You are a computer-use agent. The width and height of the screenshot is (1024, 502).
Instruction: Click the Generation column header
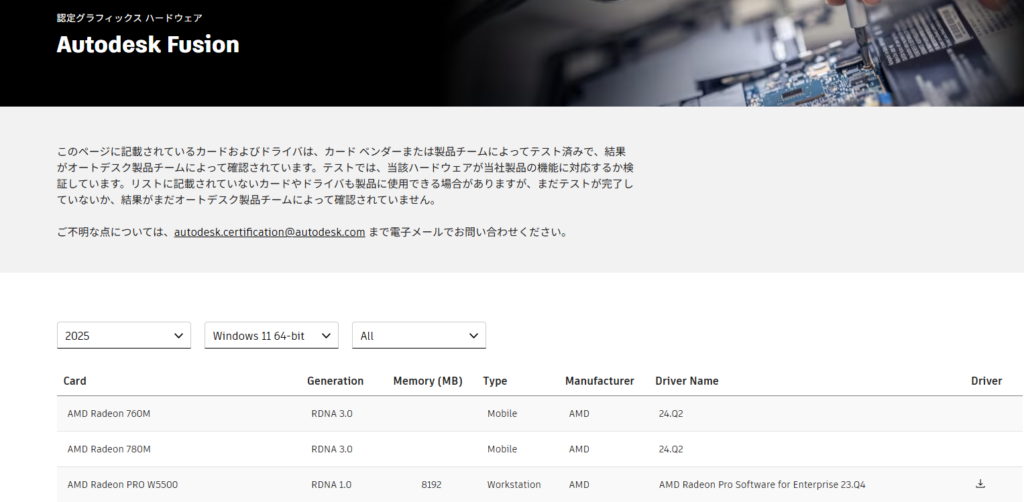[336, 381]
